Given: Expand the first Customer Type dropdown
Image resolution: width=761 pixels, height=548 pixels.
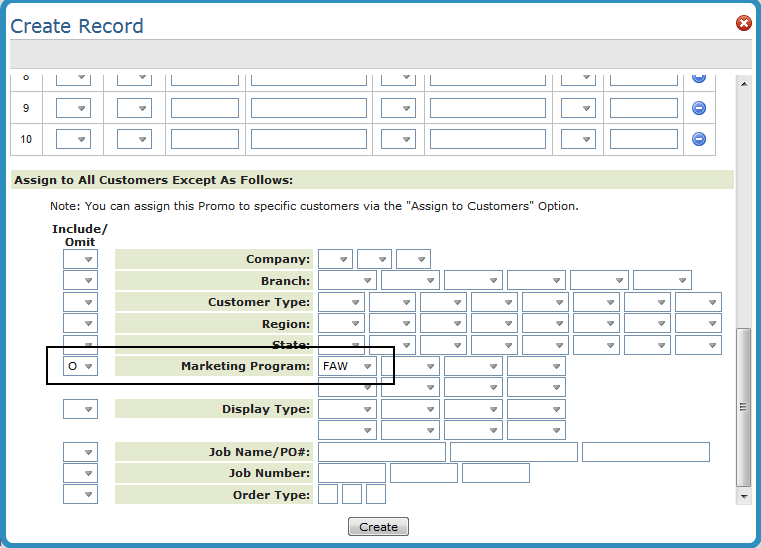Looking at the screenshot, I should pyautogui.click(x=341, y=302).
